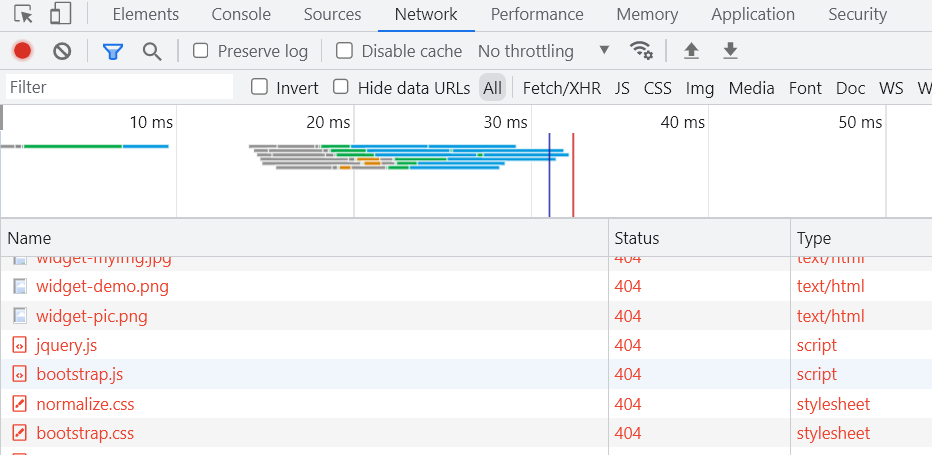The width and height of the screenshot is (932, 455).
Task: Clear the network log
Action: click(62, 51)
